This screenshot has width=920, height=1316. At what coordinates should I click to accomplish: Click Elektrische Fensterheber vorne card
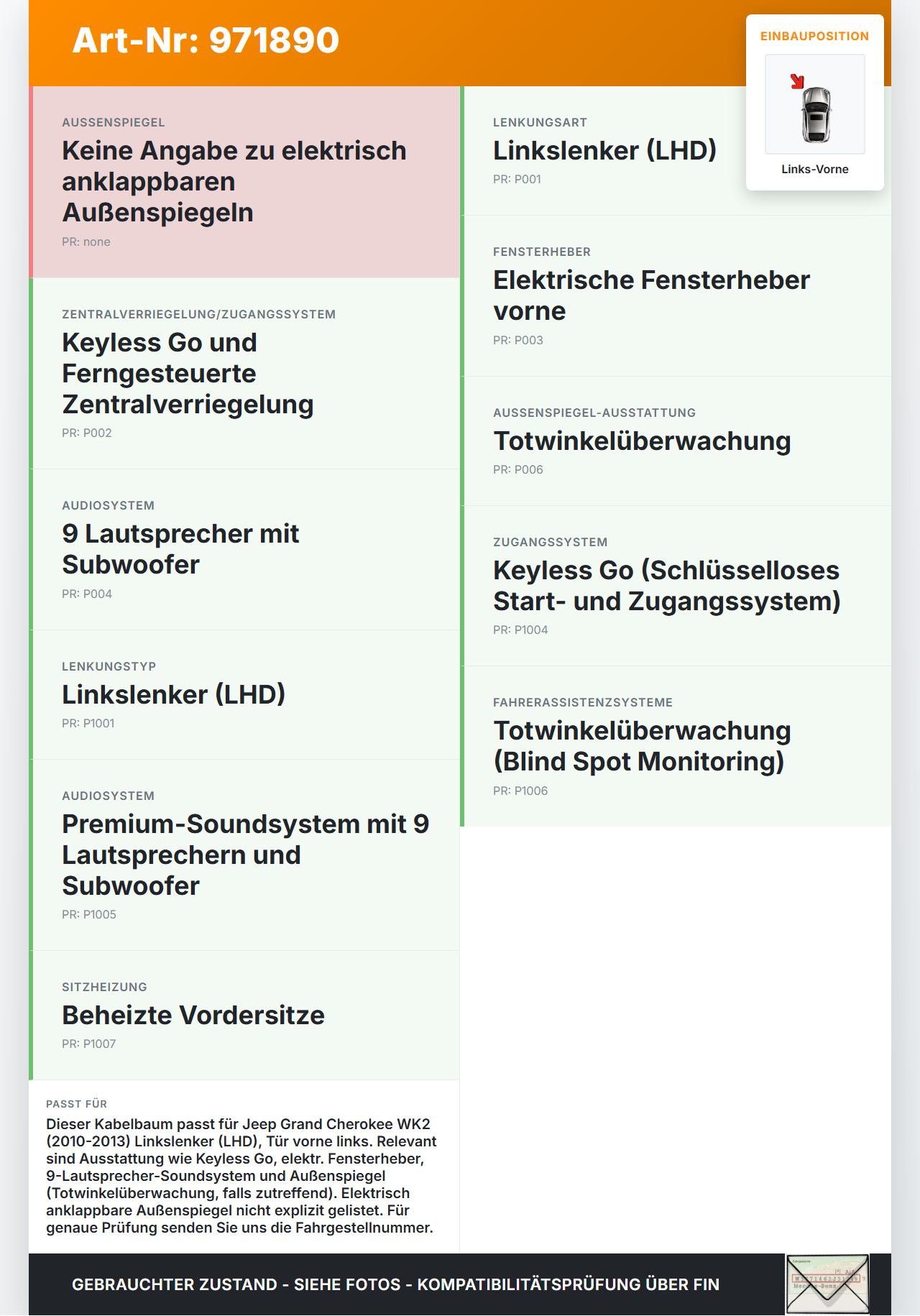[x=676, y=296]
